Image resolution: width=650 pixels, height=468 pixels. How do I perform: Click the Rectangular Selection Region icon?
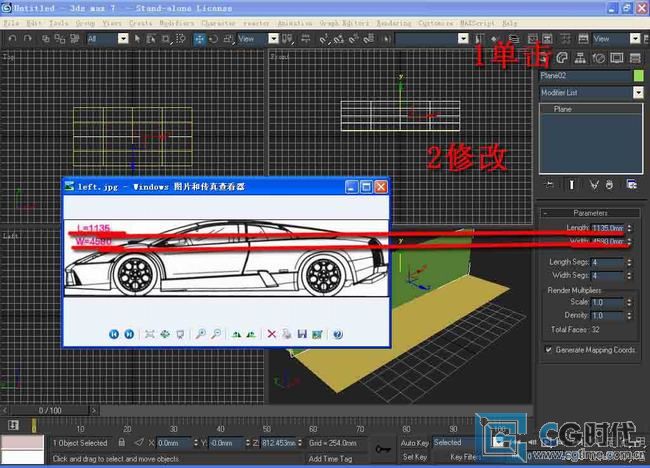pyautogui.click(x=165, y=39)
